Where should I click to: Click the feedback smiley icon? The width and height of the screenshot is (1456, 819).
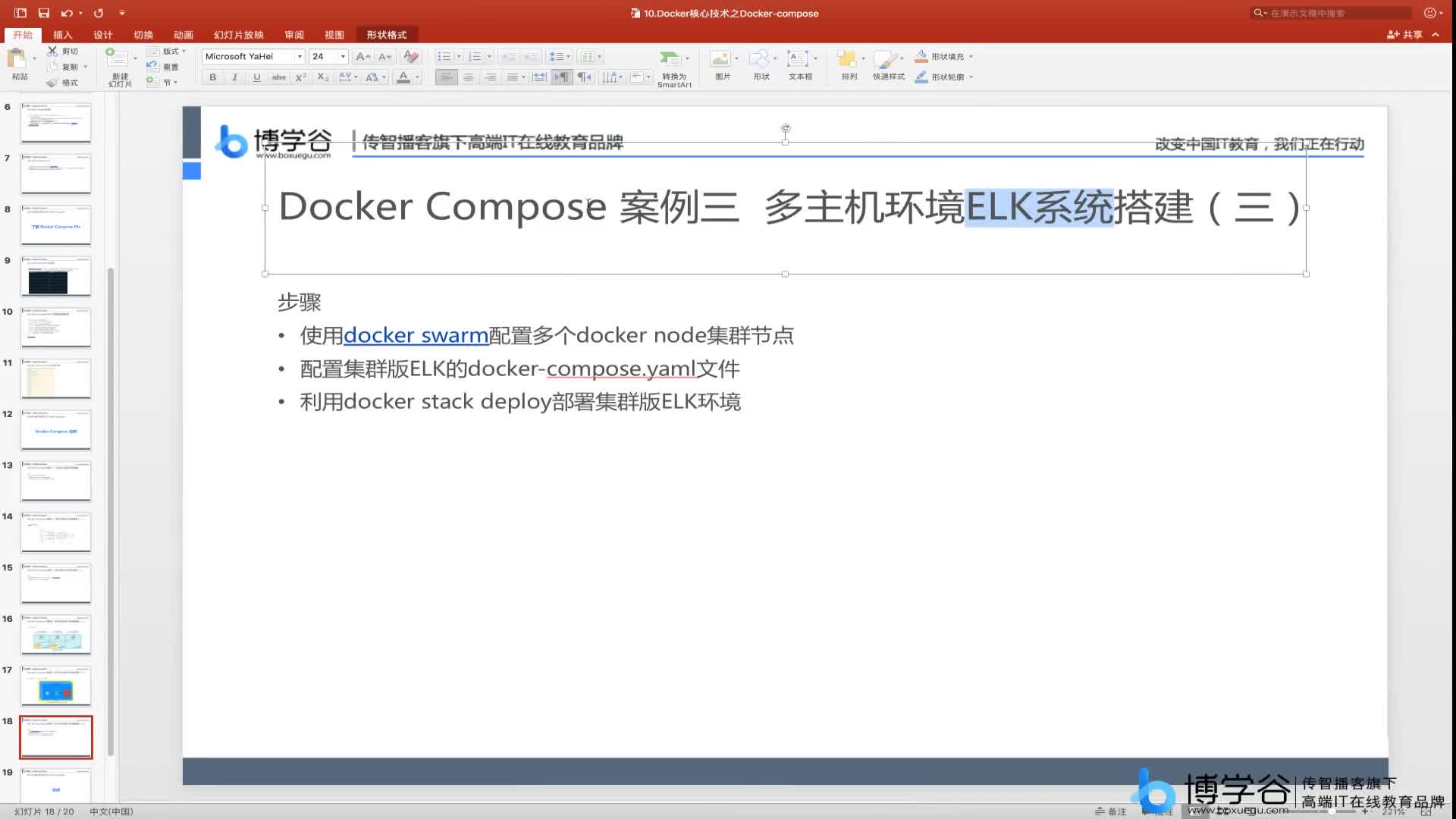pyautogui.click(x=1429, y=13)
